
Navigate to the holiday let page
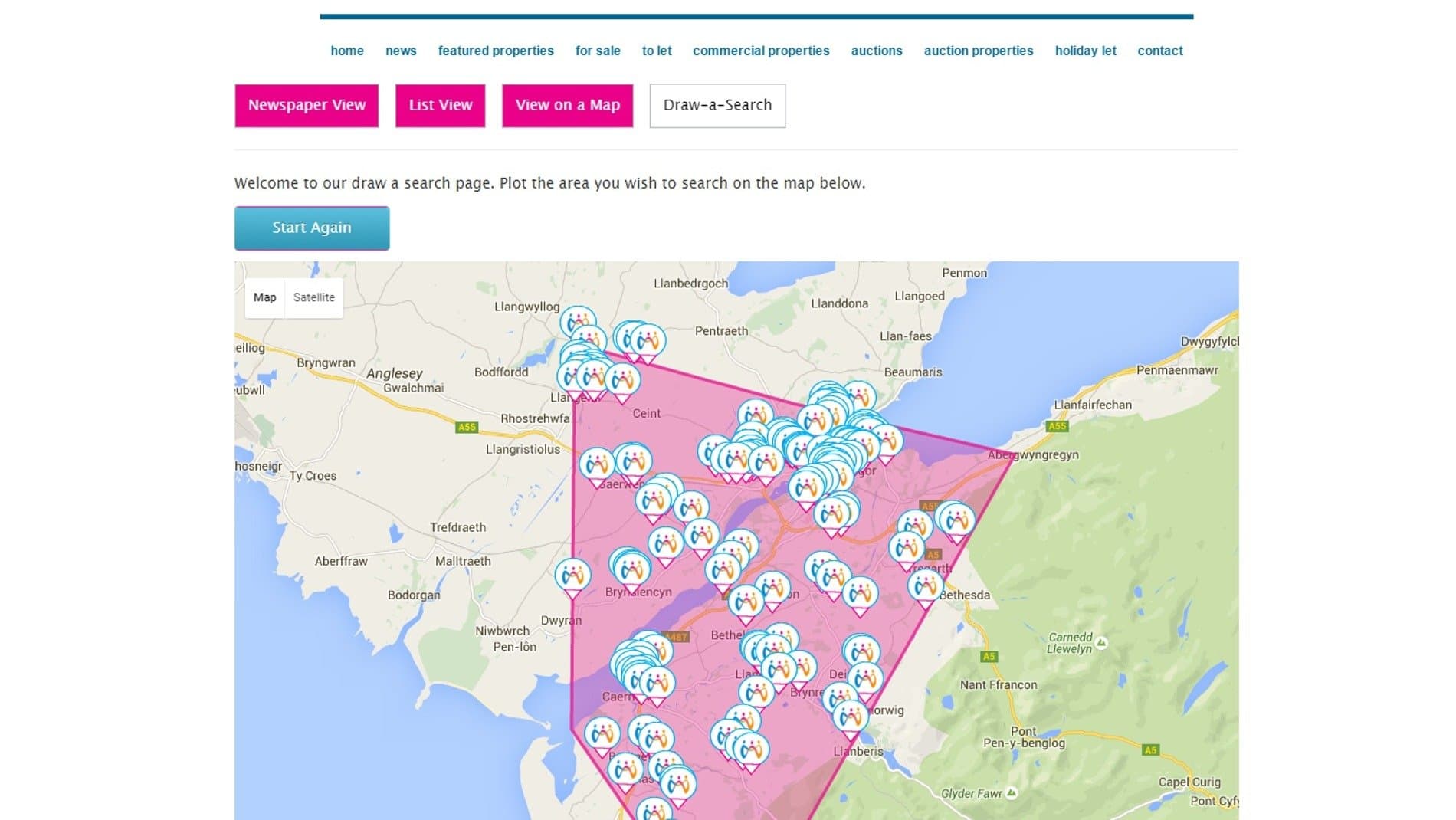pos(1085,51)
